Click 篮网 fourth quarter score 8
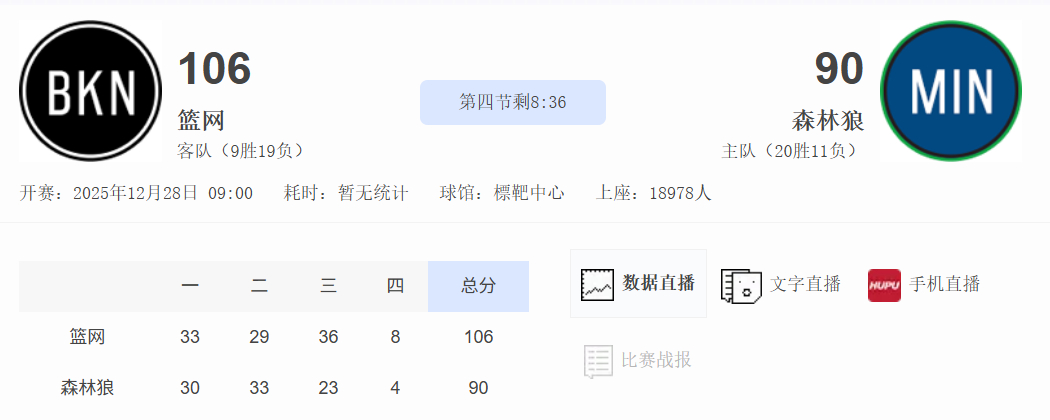 [x=395, y=337]
